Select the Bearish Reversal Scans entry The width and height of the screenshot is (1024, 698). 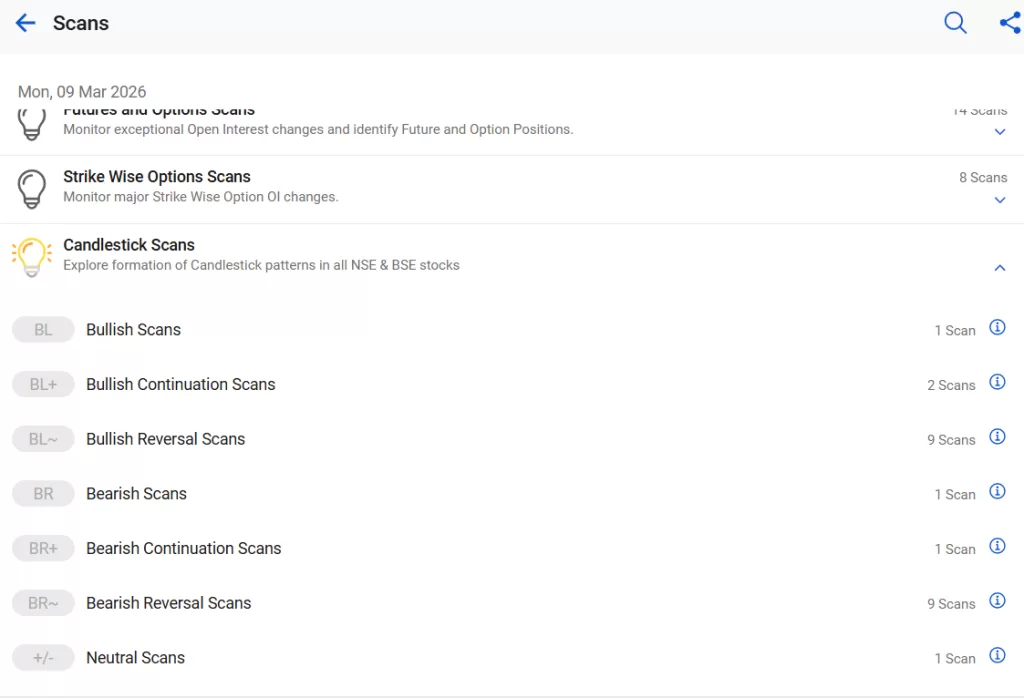pos(169,603)
